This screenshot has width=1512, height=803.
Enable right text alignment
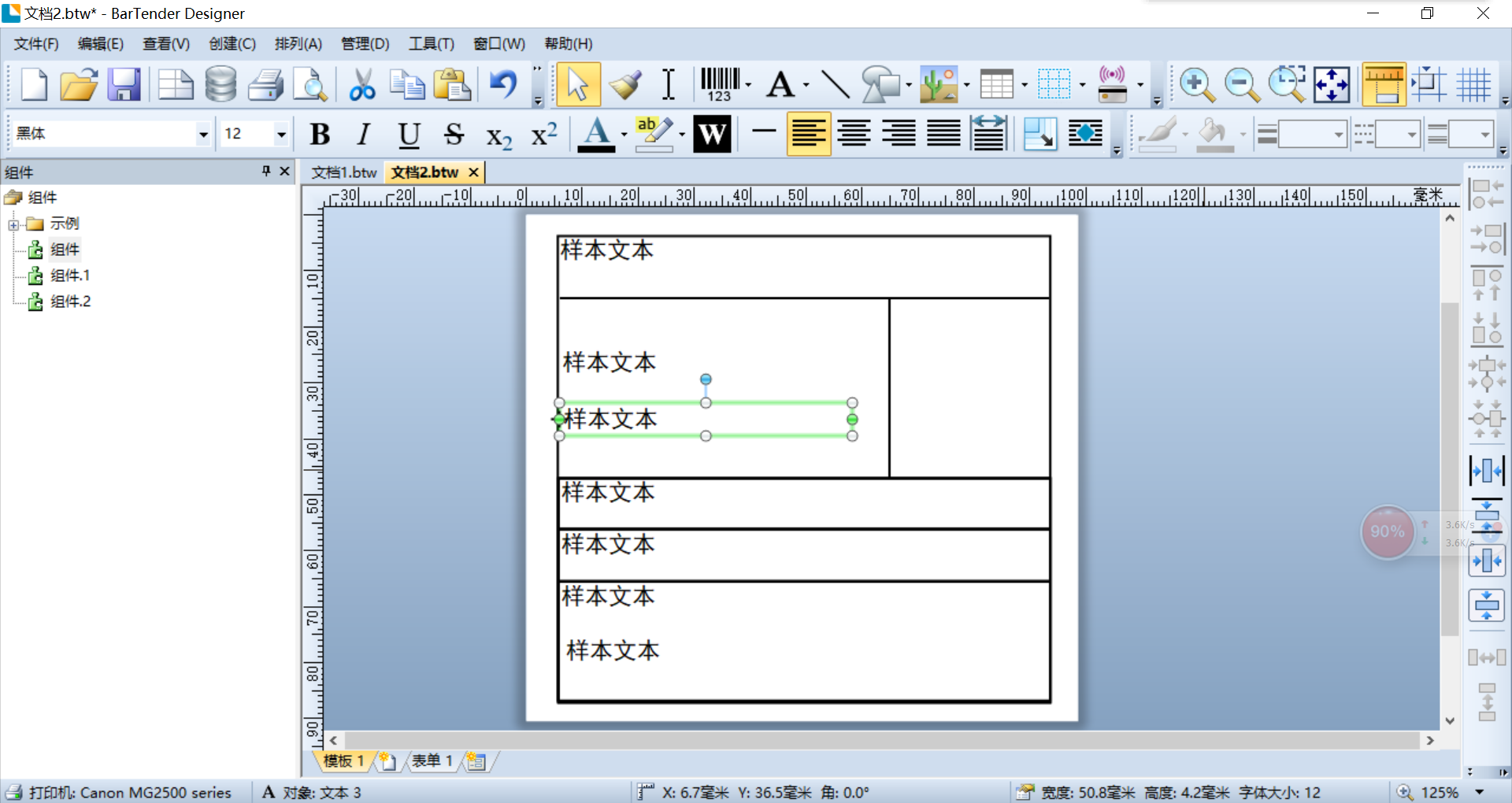(x=899, y=135)
